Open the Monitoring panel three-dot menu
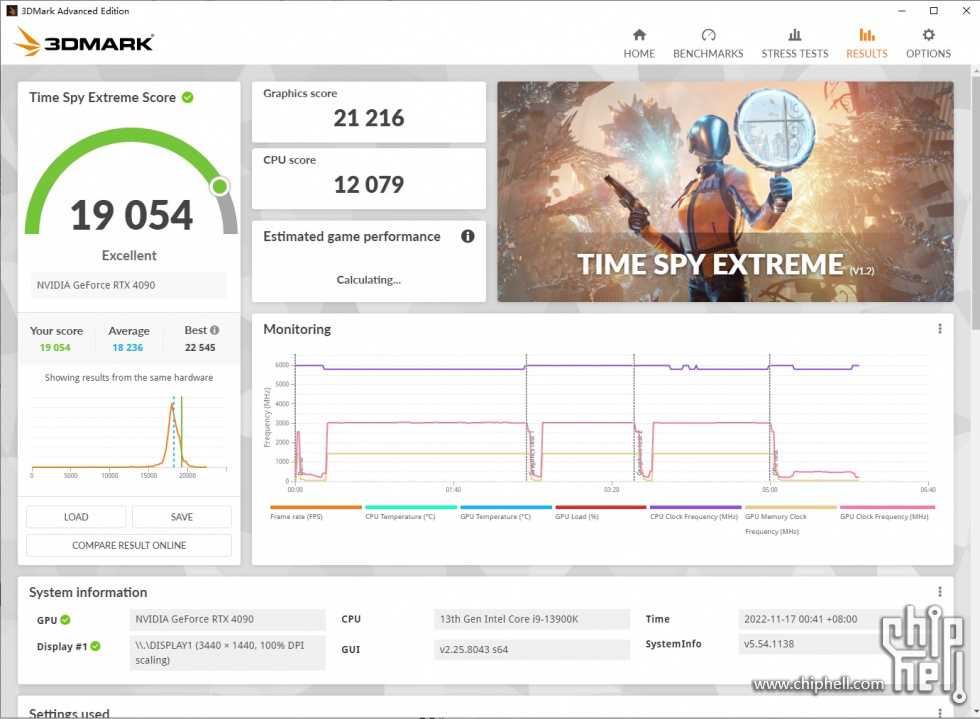Image resolution: width=980 pixels, height=719 pixels. click(x=939, y=329)
